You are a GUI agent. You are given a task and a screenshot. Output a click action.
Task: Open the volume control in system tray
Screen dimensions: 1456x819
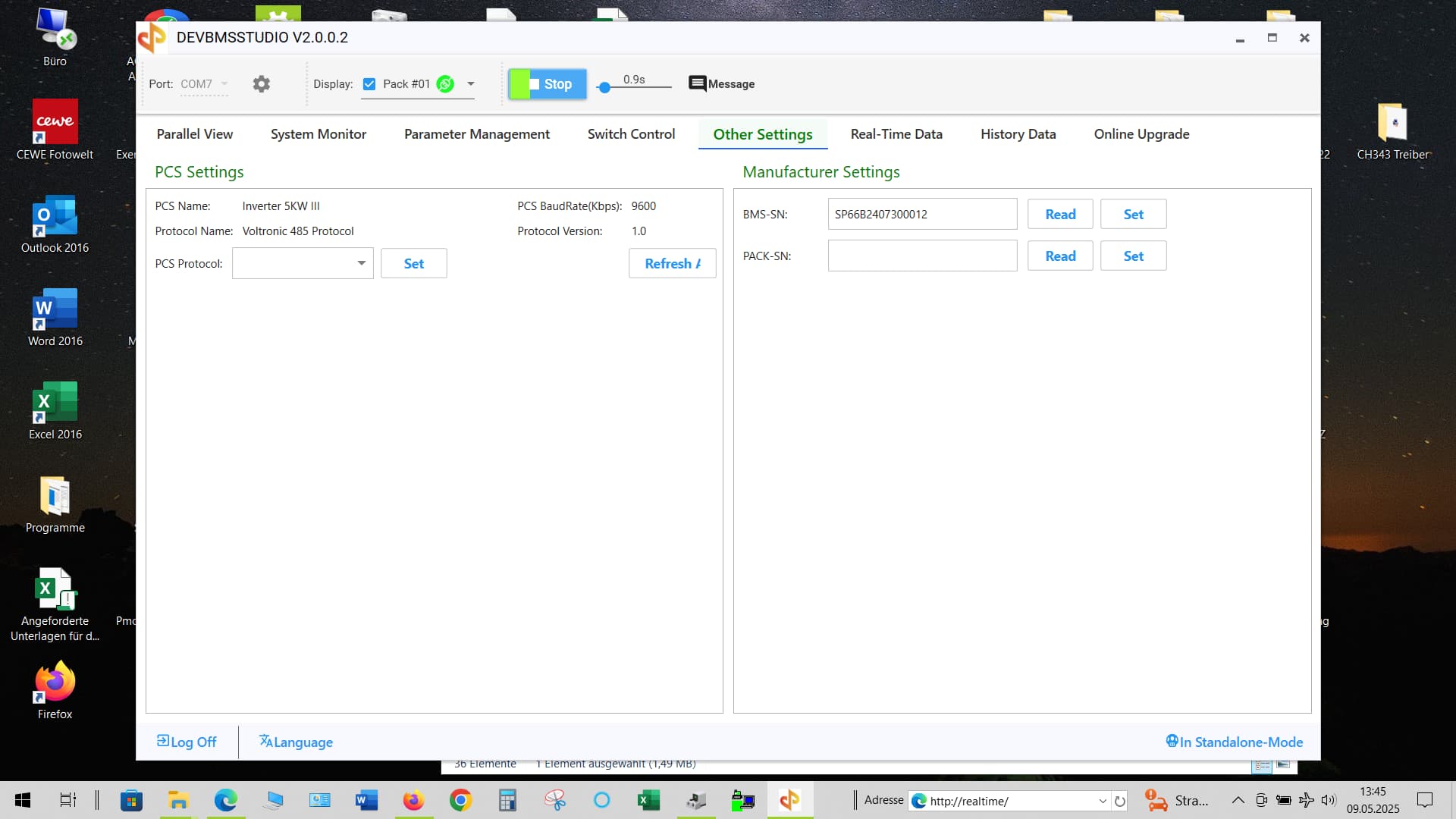1329,800
